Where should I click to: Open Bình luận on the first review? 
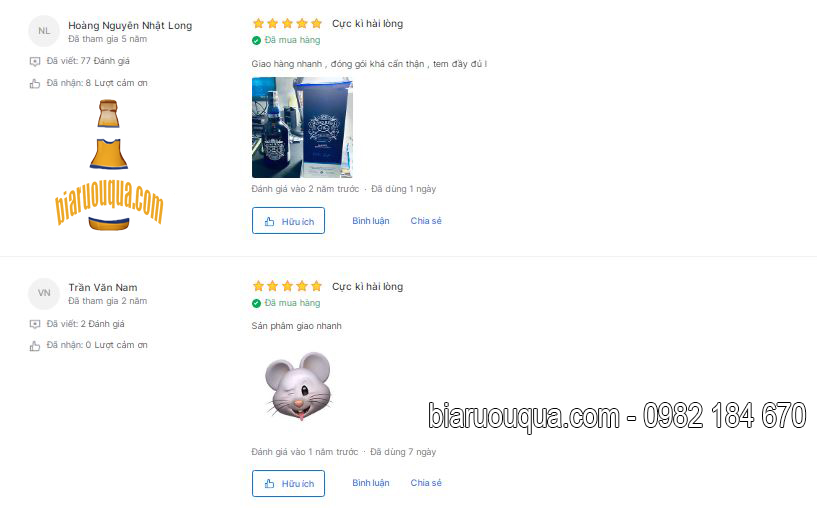pos(371,221)
